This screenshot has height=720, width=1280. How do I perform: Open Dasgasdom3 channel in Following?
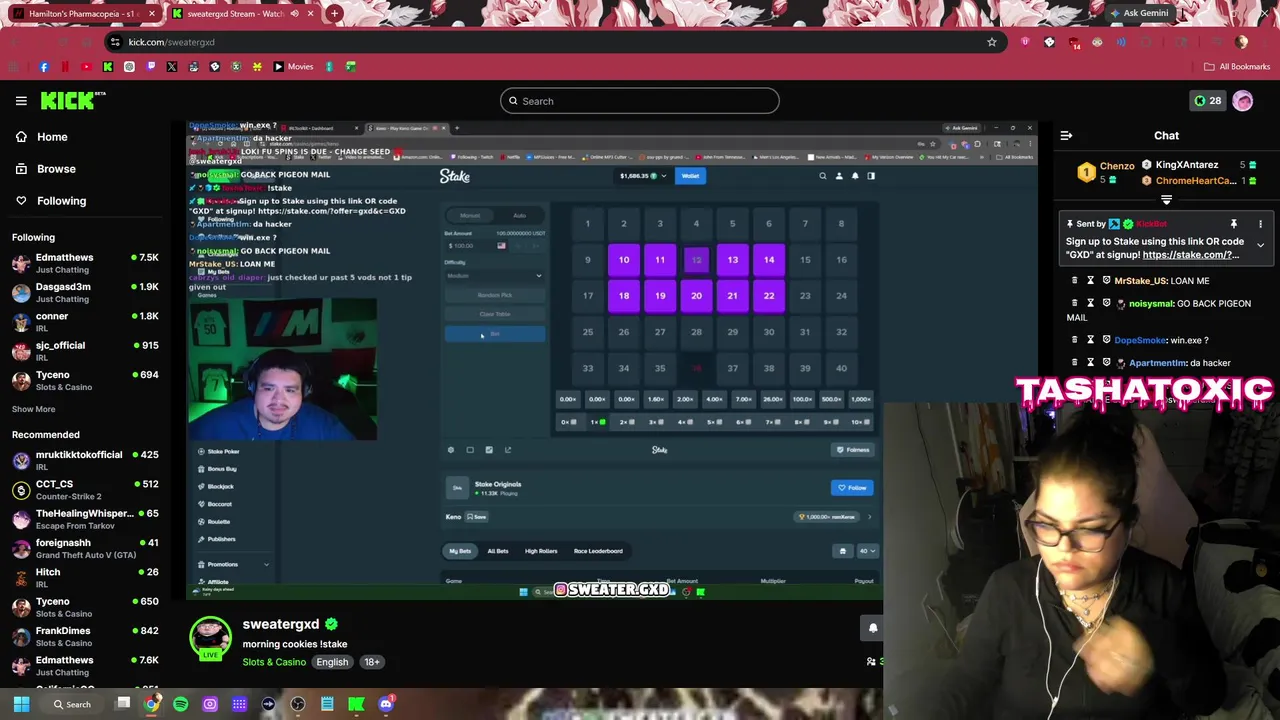(x=85, y=293)
